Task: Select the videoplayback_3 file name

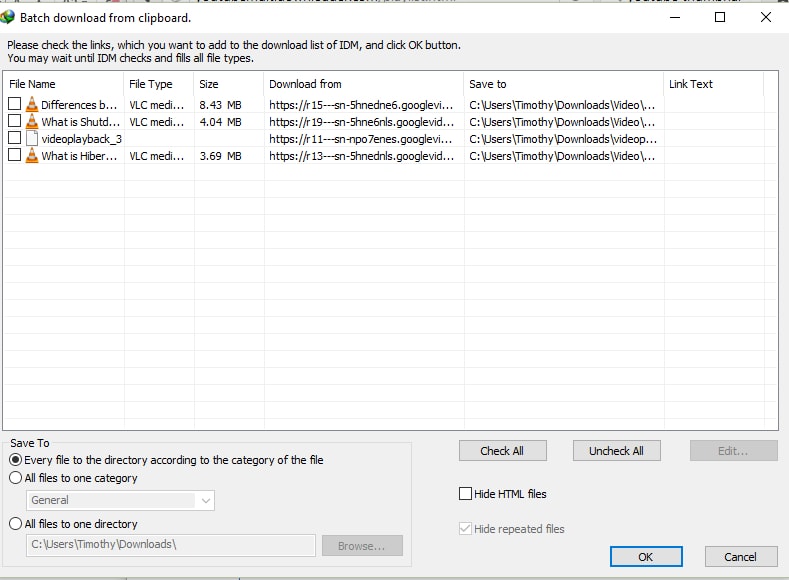Action: [82, 139]
